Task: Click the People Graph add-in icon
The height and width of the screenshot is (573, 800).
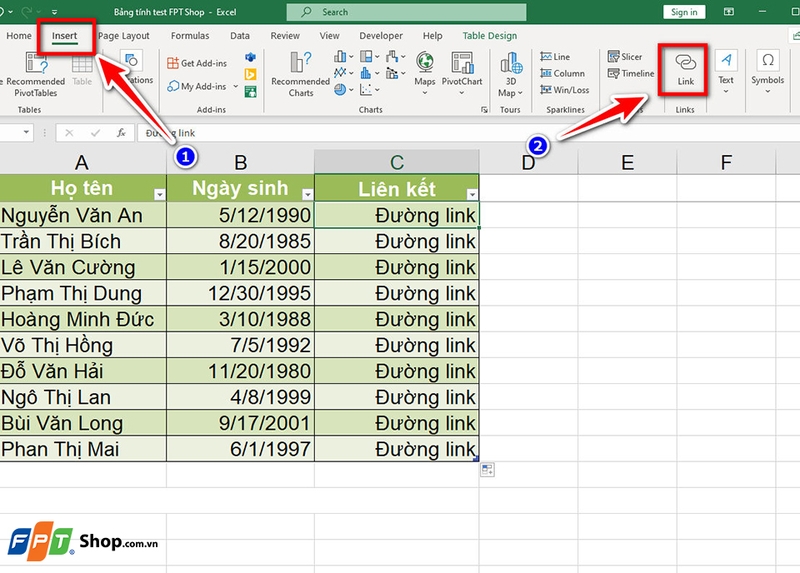Action: pos(250,92)
